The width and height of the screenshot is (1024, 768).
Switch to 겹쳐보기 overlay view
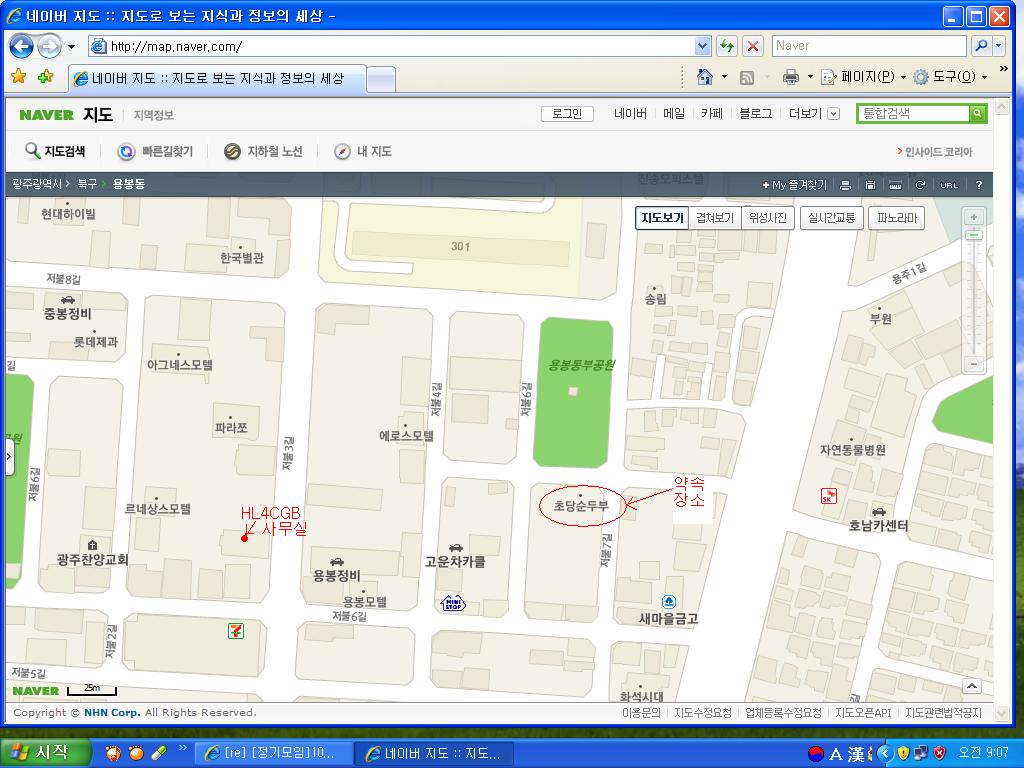[715, 218]
